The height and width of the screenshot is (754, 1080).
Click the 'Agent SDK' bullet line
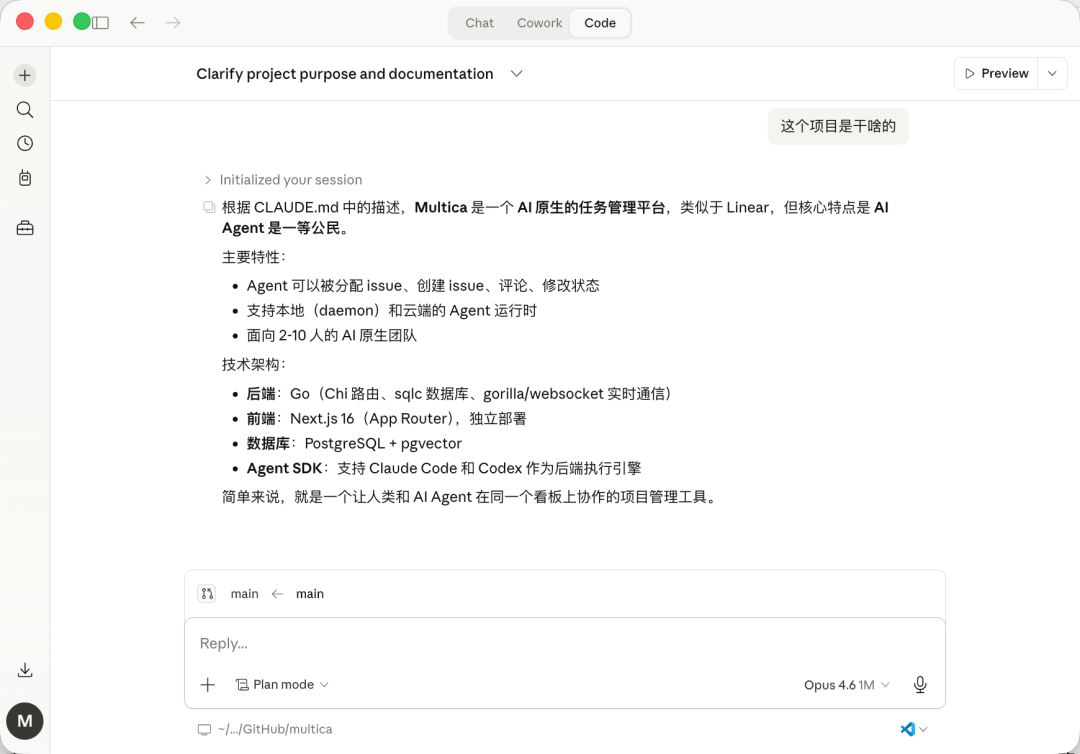[444, 468]
